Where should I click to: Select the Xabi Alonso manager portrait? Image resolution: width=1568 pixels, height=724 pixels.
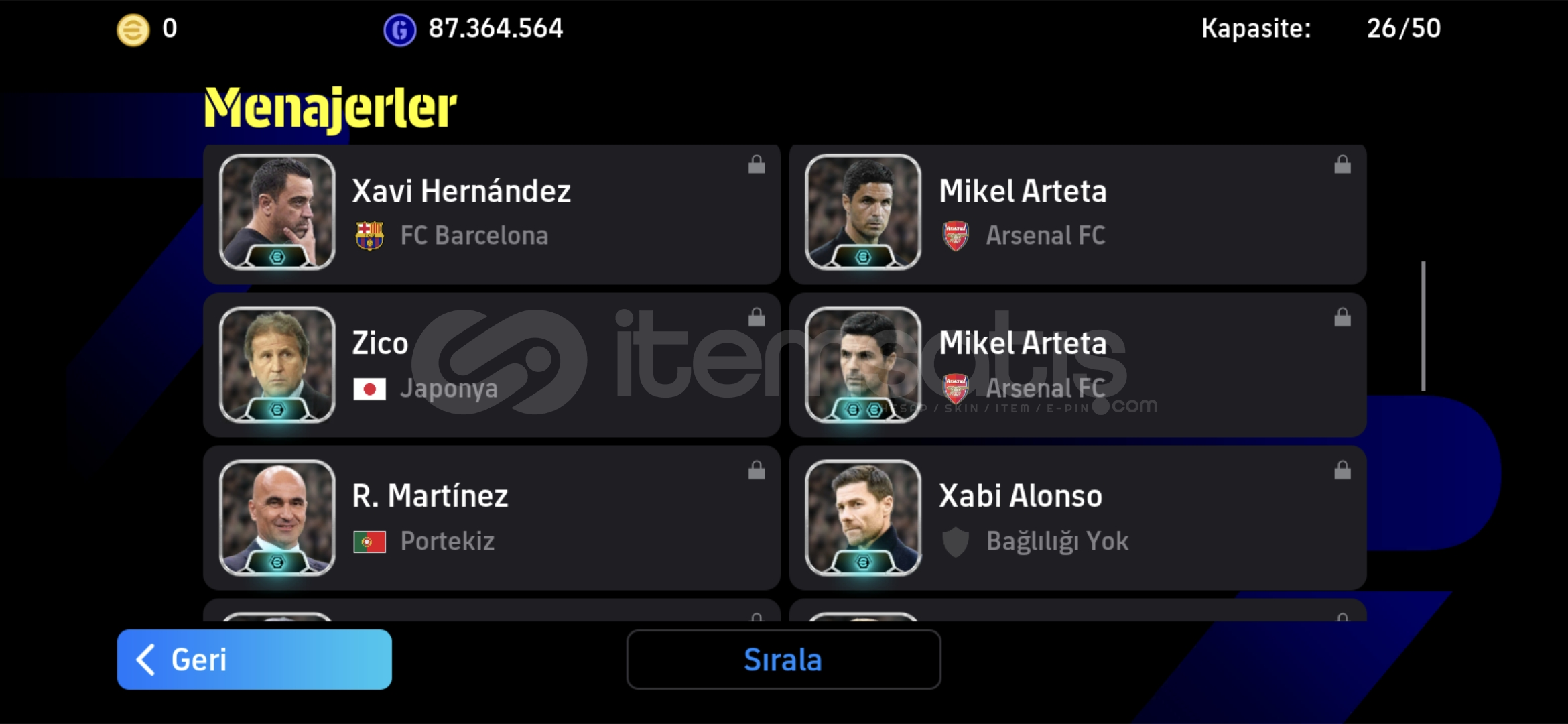[863, 518]
